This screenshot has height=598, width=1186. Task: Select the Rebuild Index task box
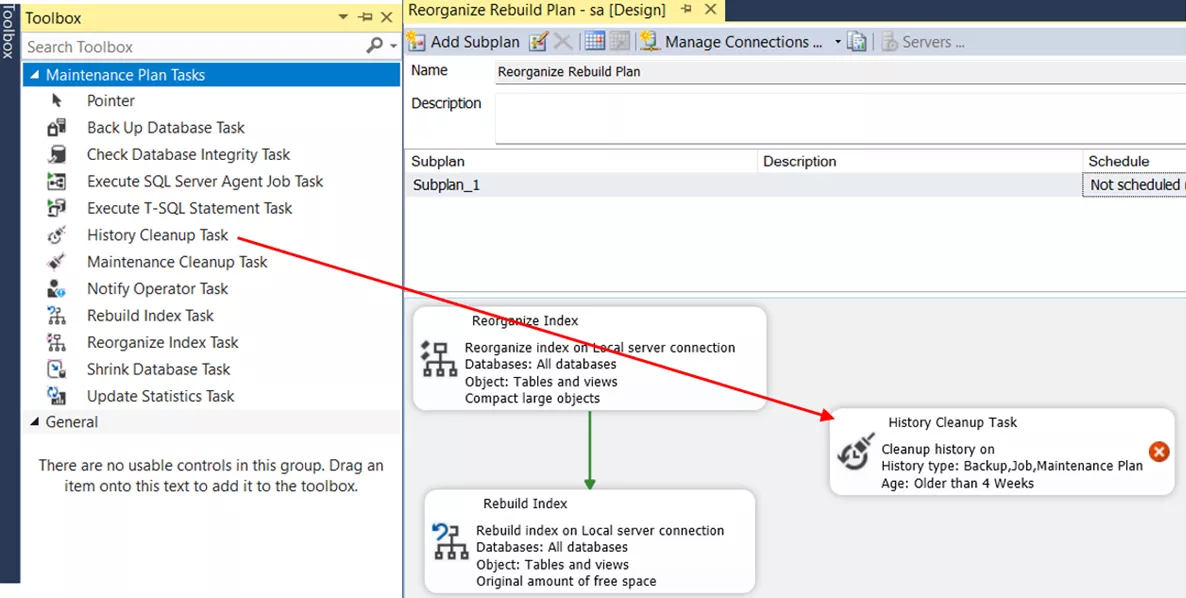click(x=590, y=541)
